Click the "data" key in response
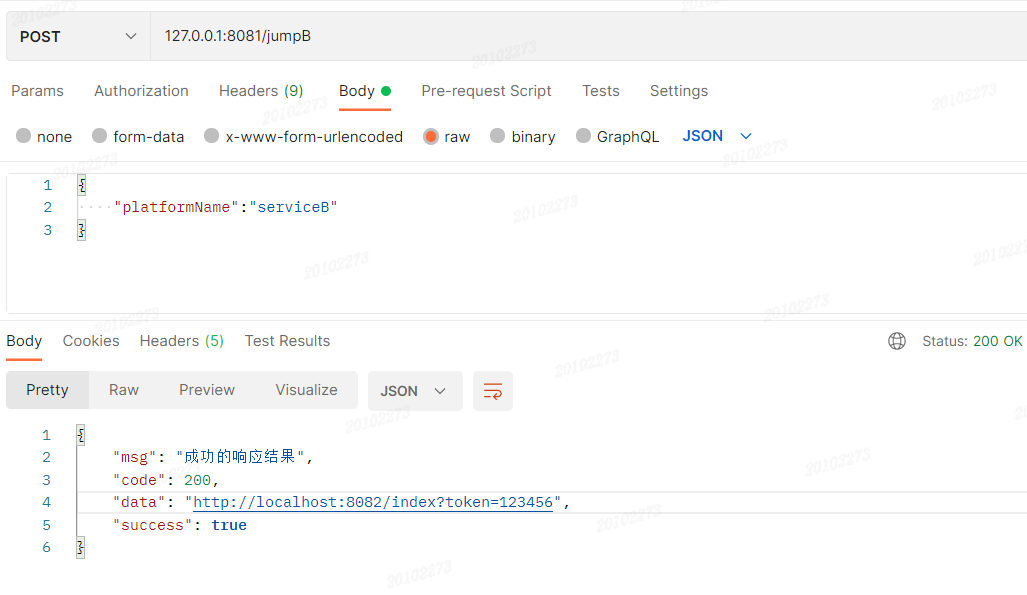1027x595 pixels. tap(139, 503)
